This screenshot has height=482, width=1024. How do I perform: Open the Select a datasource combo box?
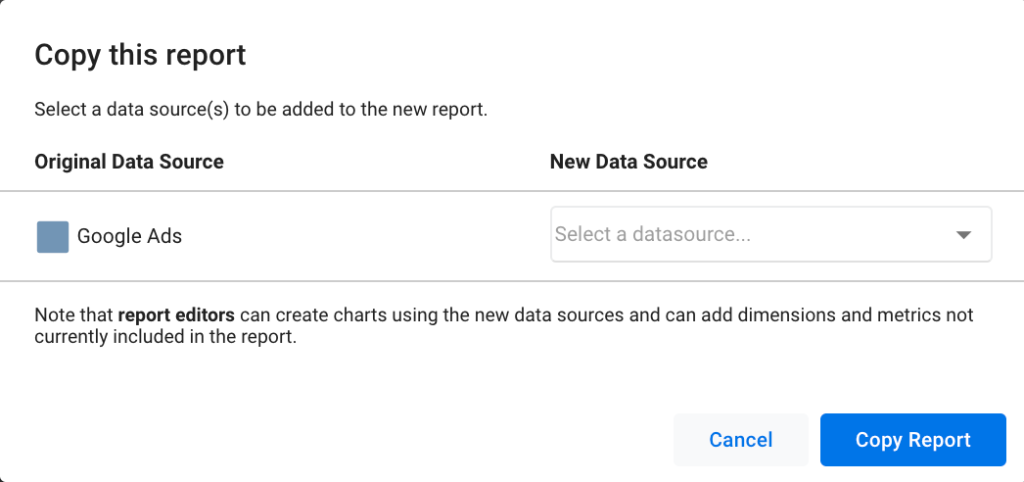[771, 234]
